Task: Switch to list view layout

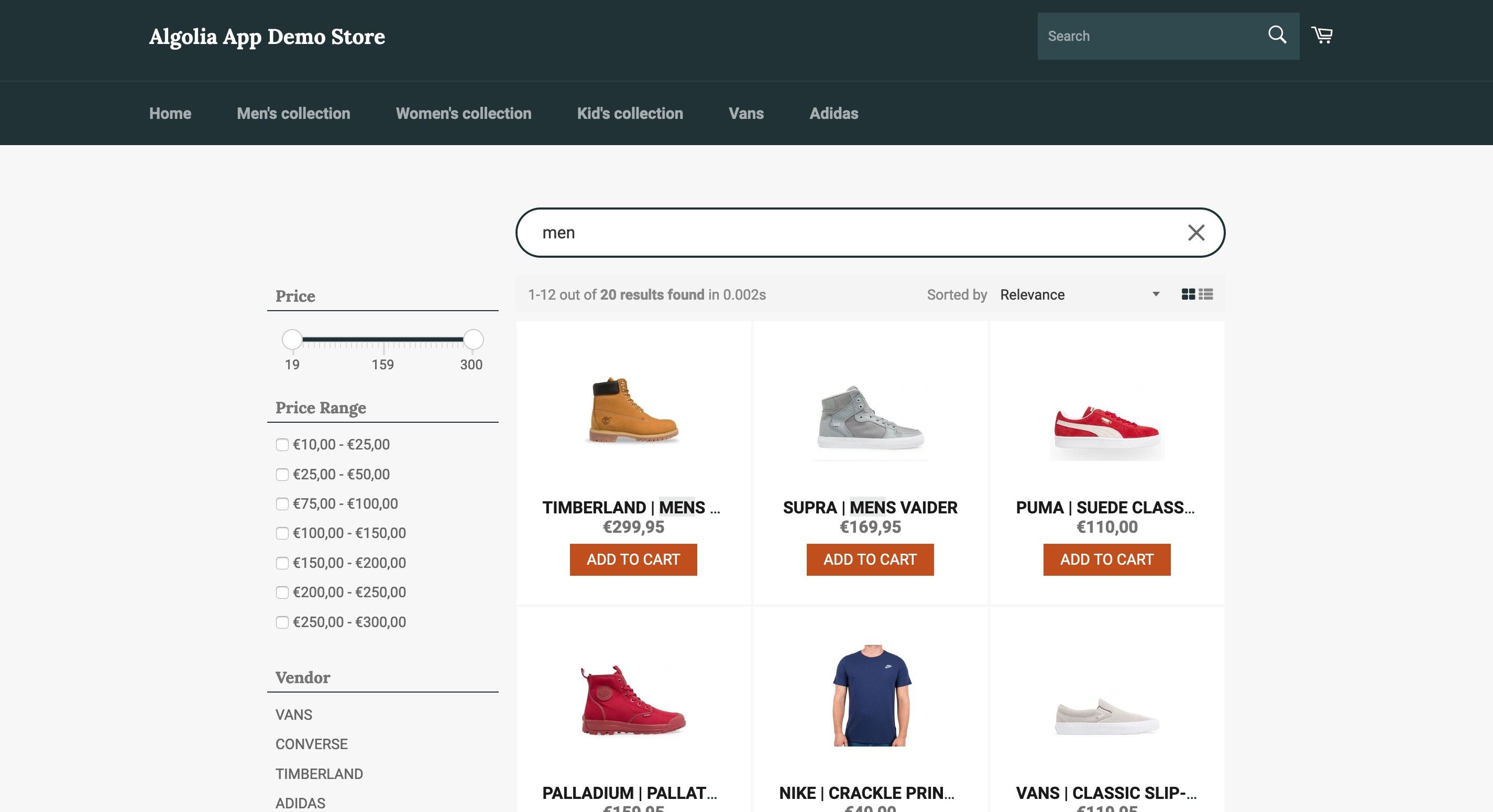Action: tap(1207, 294)
